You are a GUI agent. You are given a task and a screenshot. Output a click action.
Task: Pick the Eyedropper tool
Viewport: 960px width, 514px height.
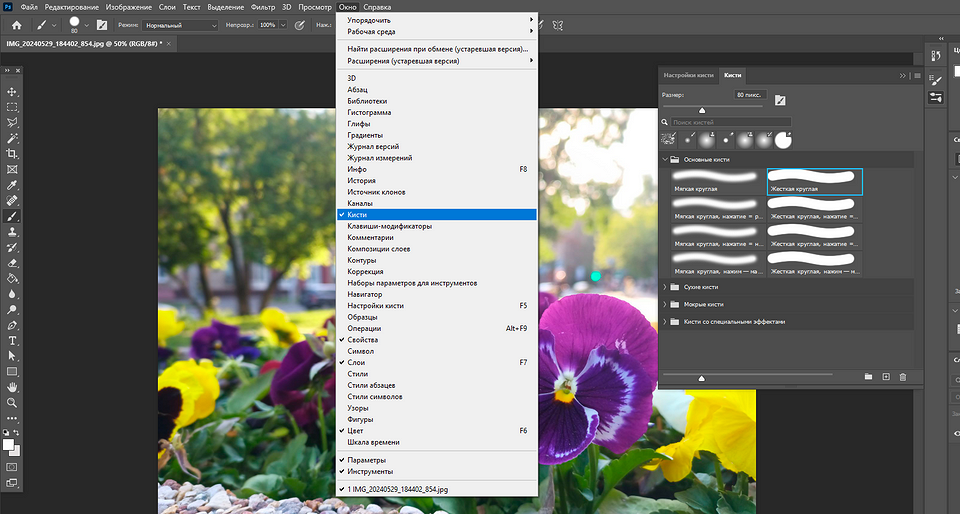click(x=13, y=185)
